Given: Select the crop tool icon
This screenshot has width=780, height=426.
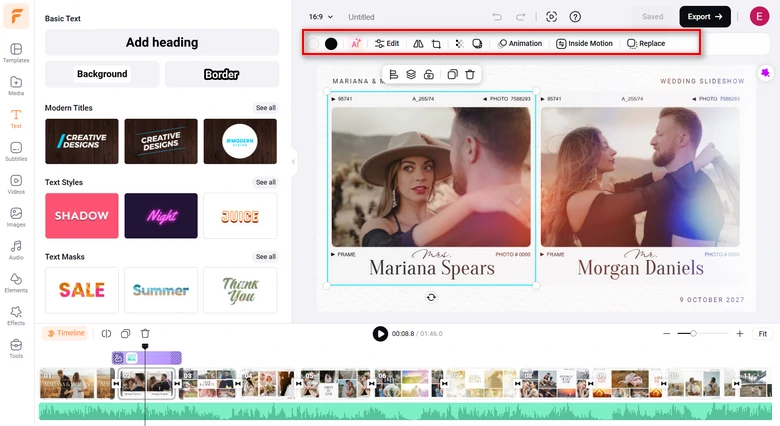Looking at the screenshot, I should 436,44.
